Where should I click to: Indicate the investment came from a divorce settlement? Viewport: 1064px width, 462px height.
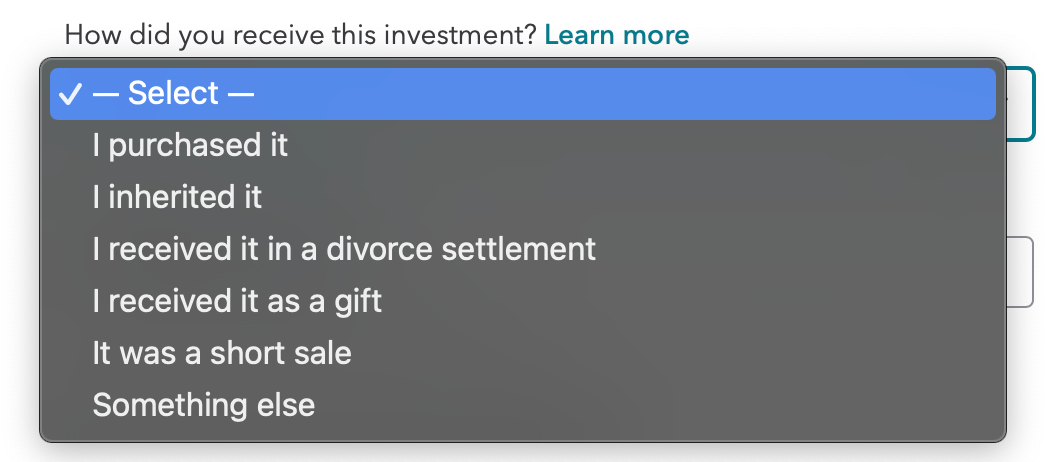[x=343, y=249]
